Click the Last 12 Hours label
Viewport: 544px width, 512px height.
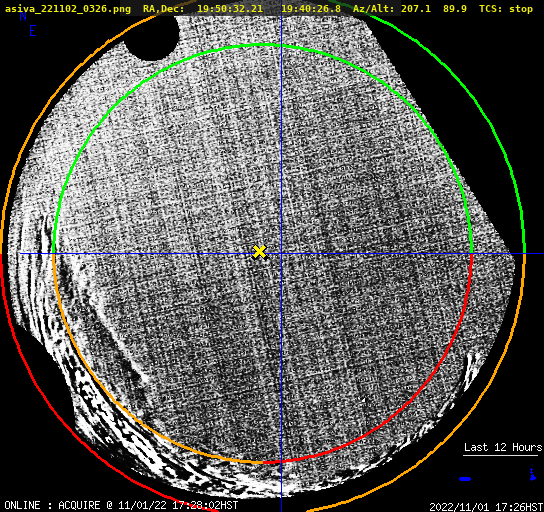coord(503,447)
